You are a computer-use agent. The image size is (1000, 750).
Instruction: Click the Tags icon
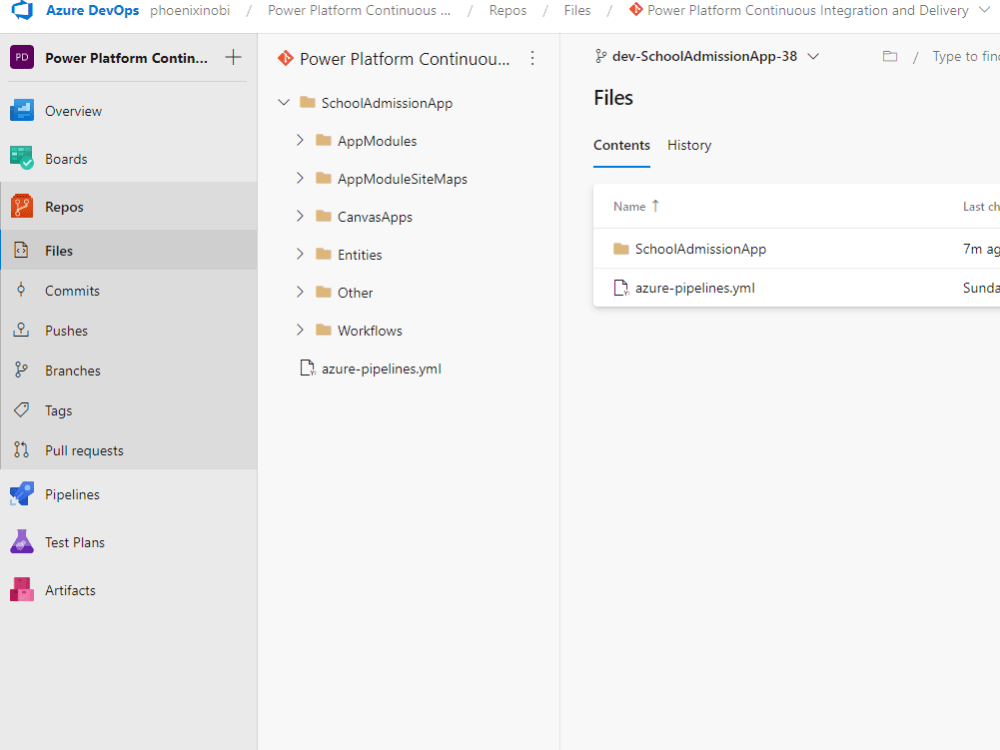pyautogui.click(x=21, y=410)
